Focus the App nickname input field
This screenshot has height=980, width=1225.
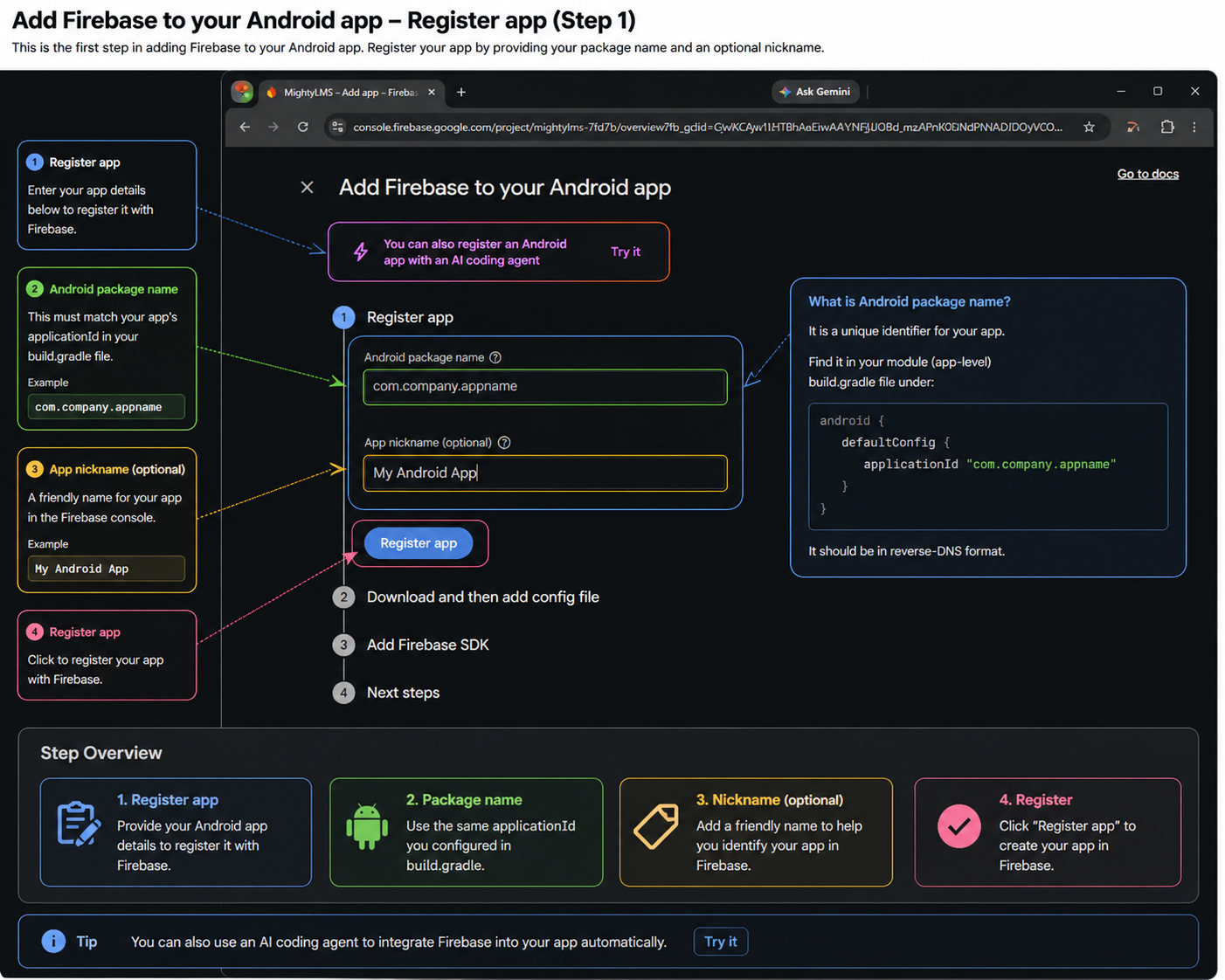click(545, 473)
